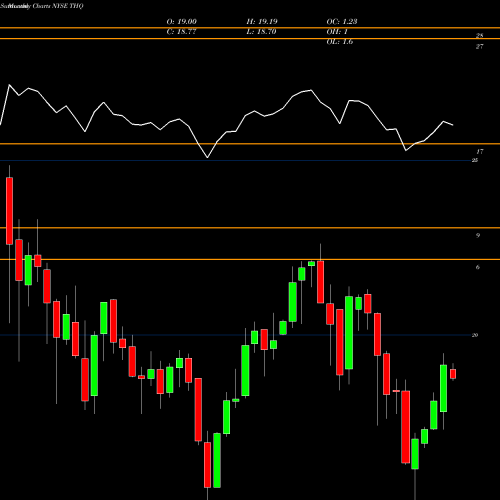Click the "OL: 1.6" reading
Screen dimensions: 500x500
pyautogui.click(x=340, y=42)
